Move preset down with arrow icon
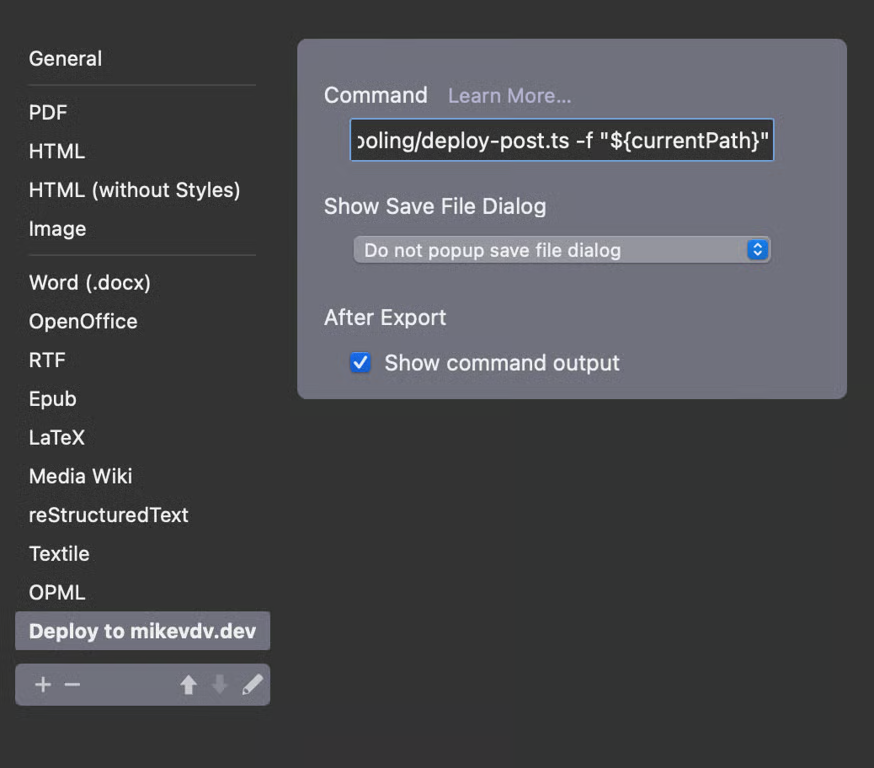Viewport: 874px width, 768px height. pos(220,684)
